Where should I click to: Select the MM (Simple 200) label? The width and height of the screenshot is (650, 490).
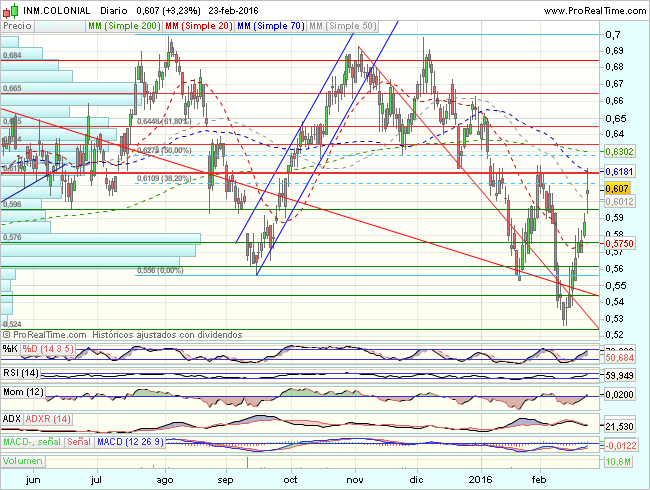(124, 26)
